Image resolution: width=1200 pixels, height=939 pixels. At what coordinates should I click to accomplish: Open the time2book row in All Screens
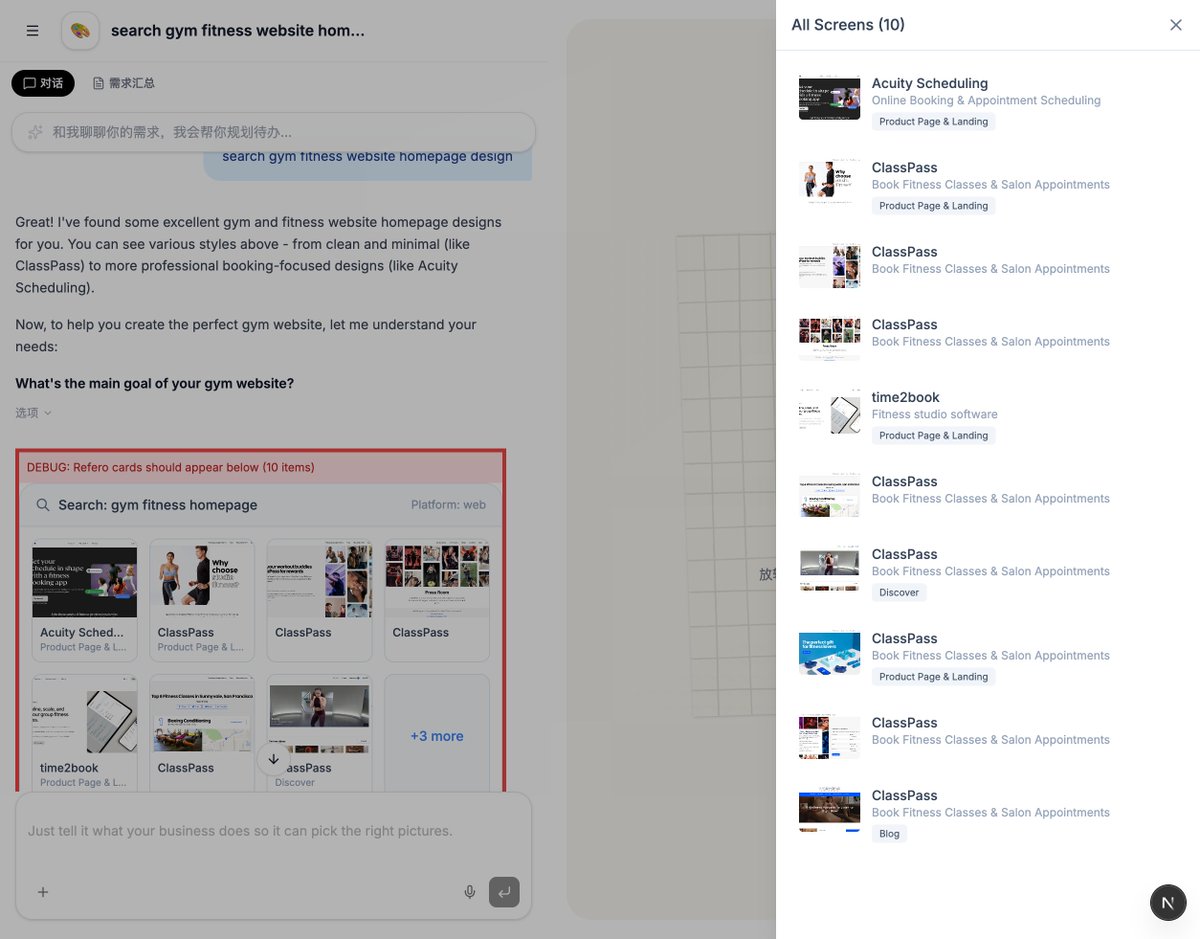click(x=988, y=415)
